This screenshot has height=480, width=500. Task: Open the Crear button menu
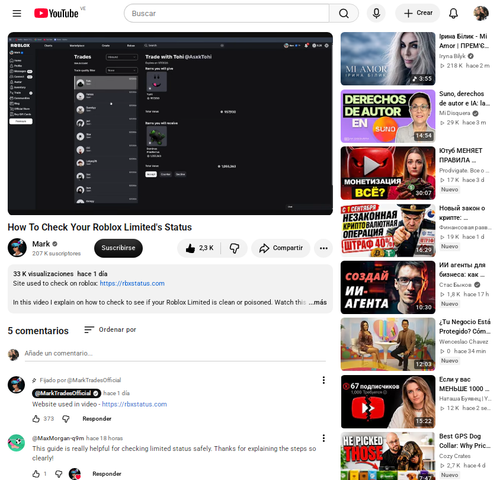pos(418,13)
